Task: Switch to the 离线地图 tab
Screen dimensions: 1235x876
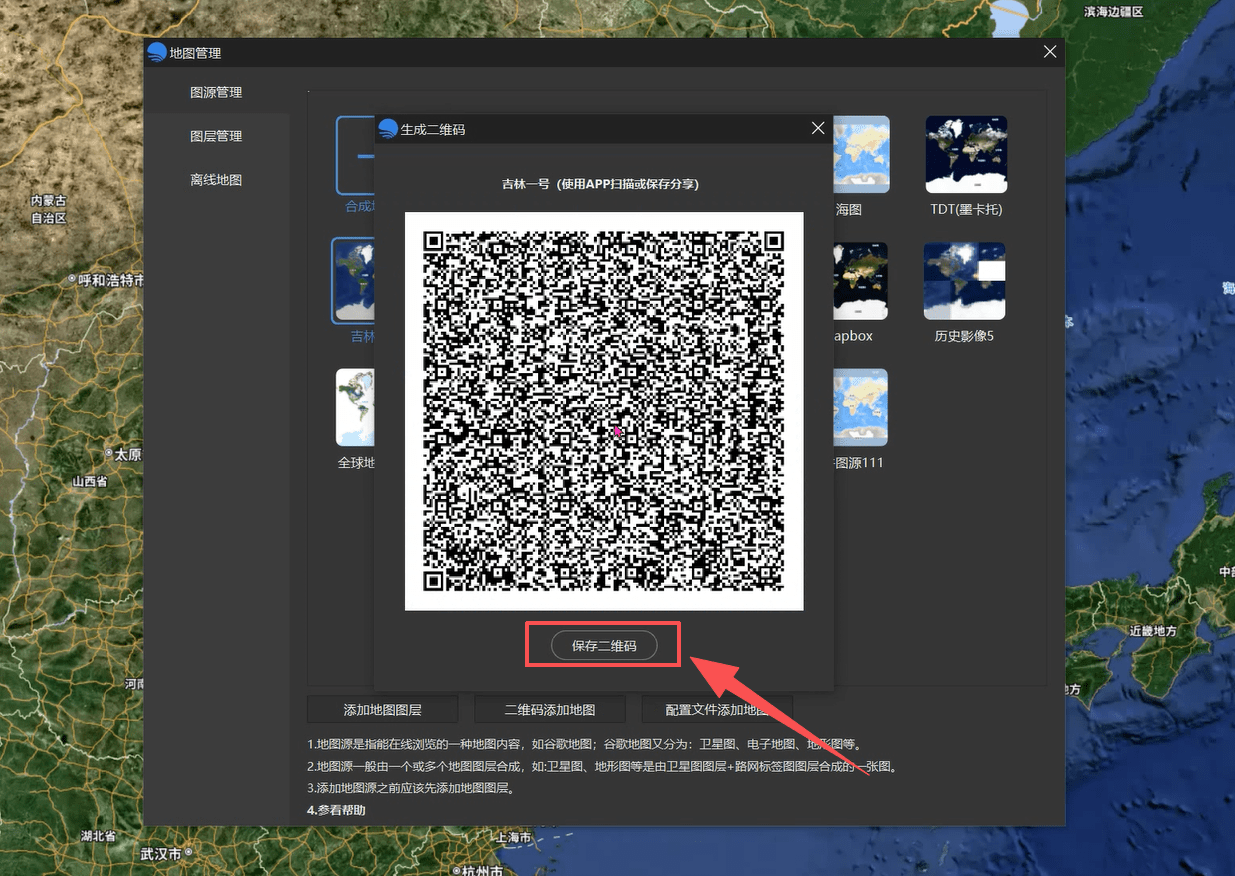Action: tap(216, 180)
